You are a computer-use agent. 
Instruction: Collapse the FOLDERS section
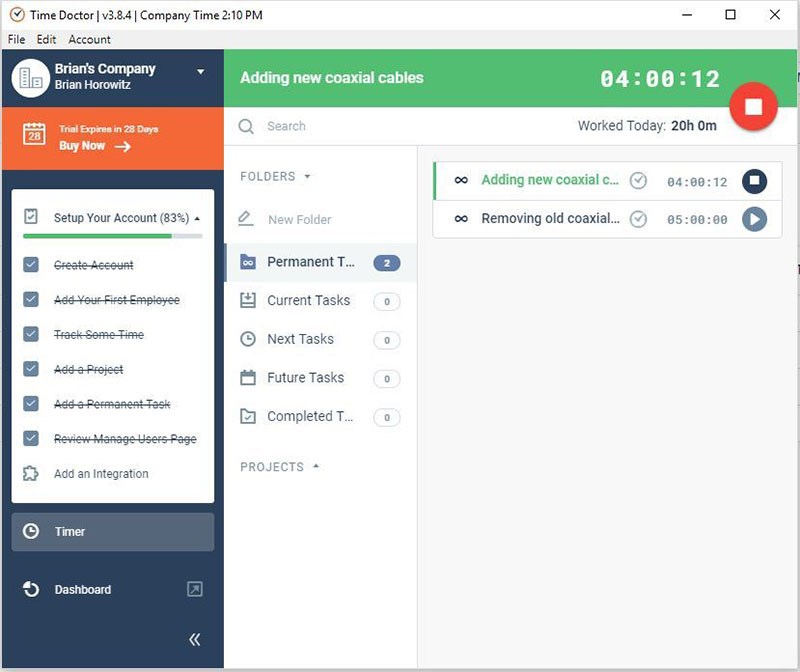[307, 177]
